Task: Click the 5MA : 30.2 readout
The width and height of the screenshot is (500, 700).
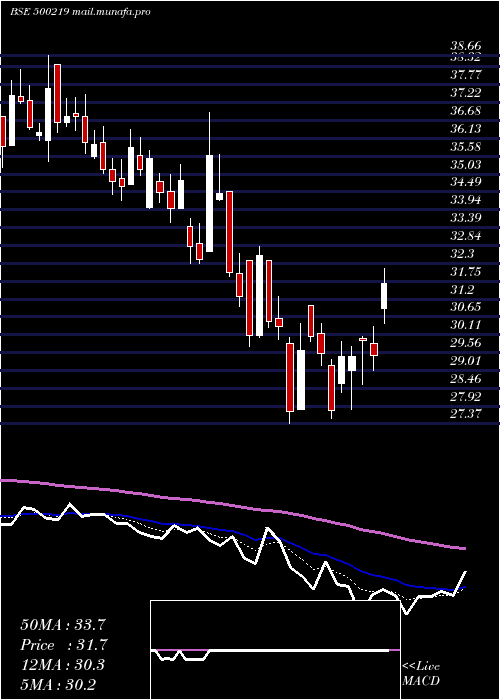Action: click(58, 685)
